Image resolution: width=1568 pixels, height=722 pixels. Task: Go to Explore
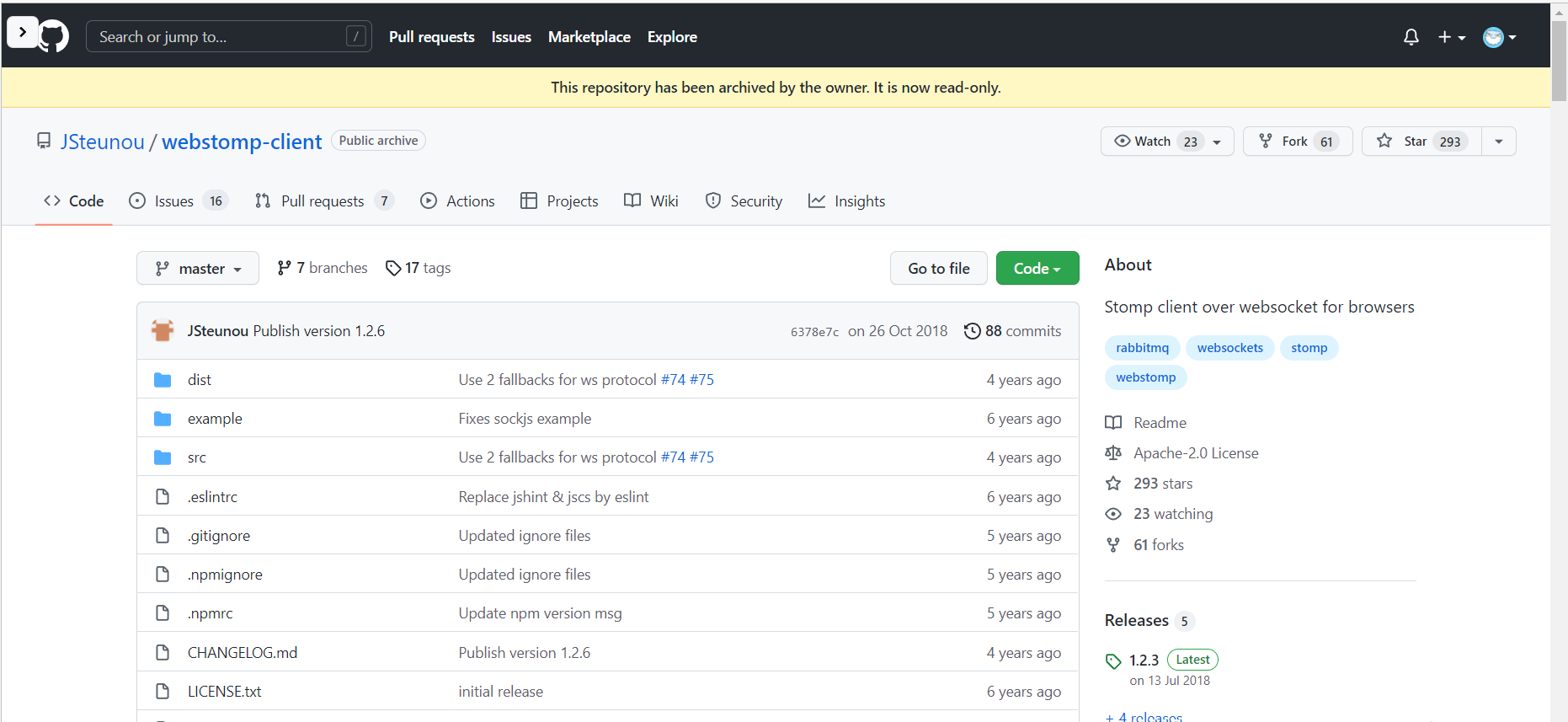click(672, 37)
